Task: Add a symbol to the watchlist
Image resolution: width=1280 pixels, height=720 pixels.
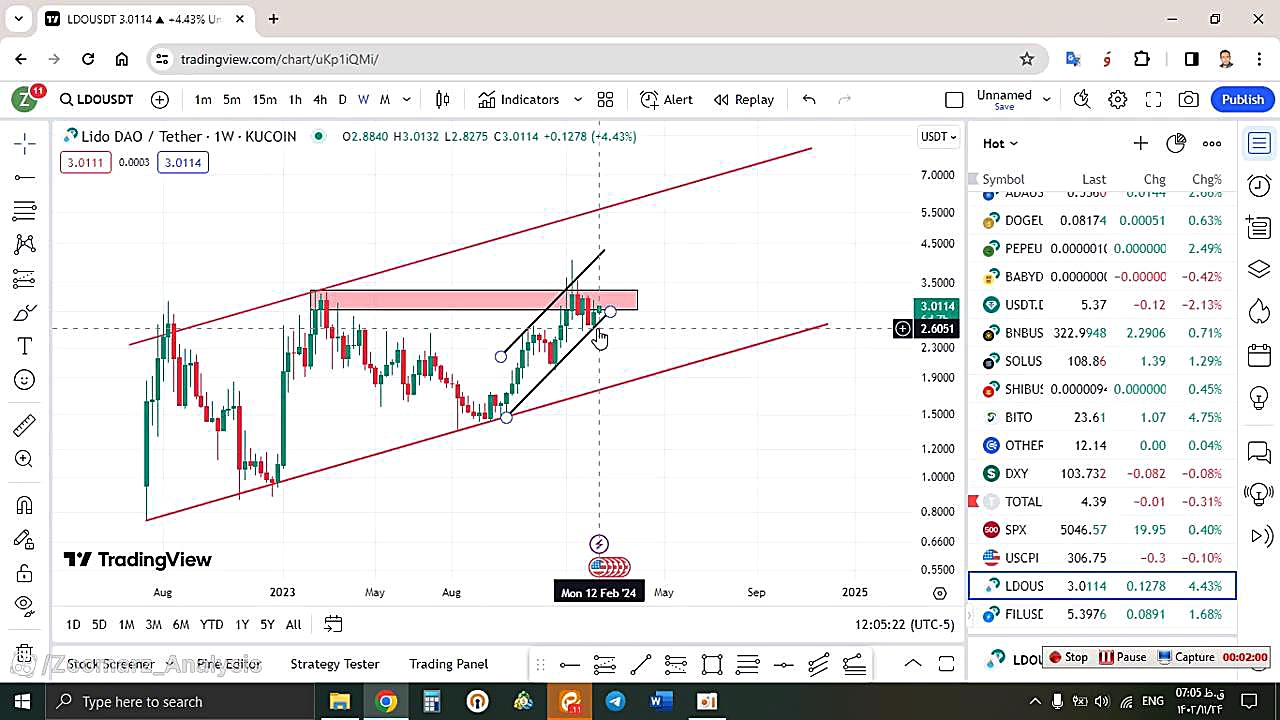Action: 1140,143
